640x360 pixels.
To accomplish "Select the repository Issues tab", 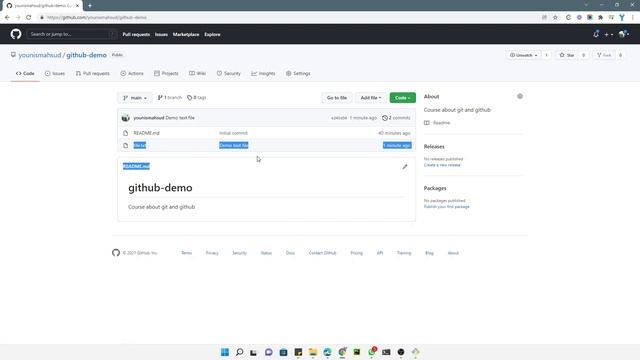I will tap(55, 73).
